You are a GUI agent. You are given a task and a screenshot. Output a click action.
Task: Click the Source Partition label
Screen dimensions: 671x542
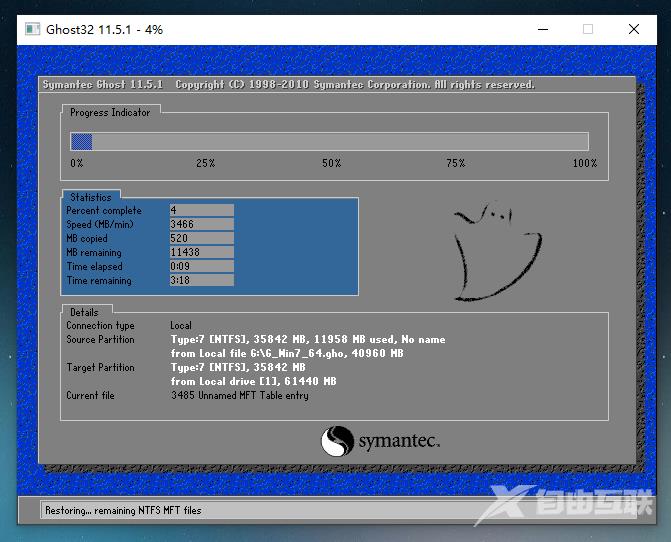pos(101,340)
